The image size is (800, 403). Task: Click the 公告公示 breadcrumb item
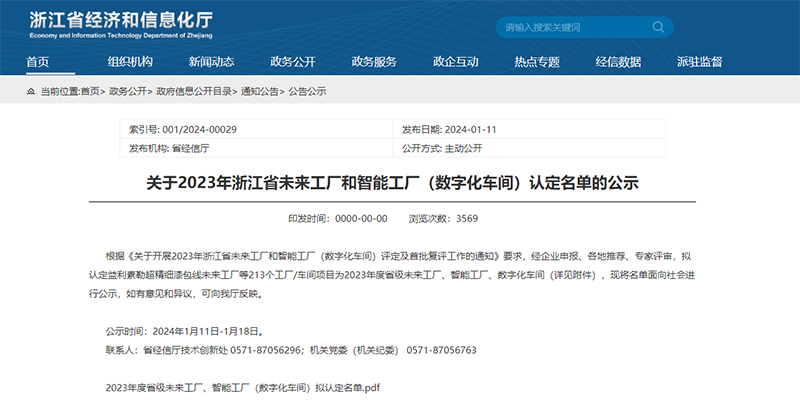point(308,91)
